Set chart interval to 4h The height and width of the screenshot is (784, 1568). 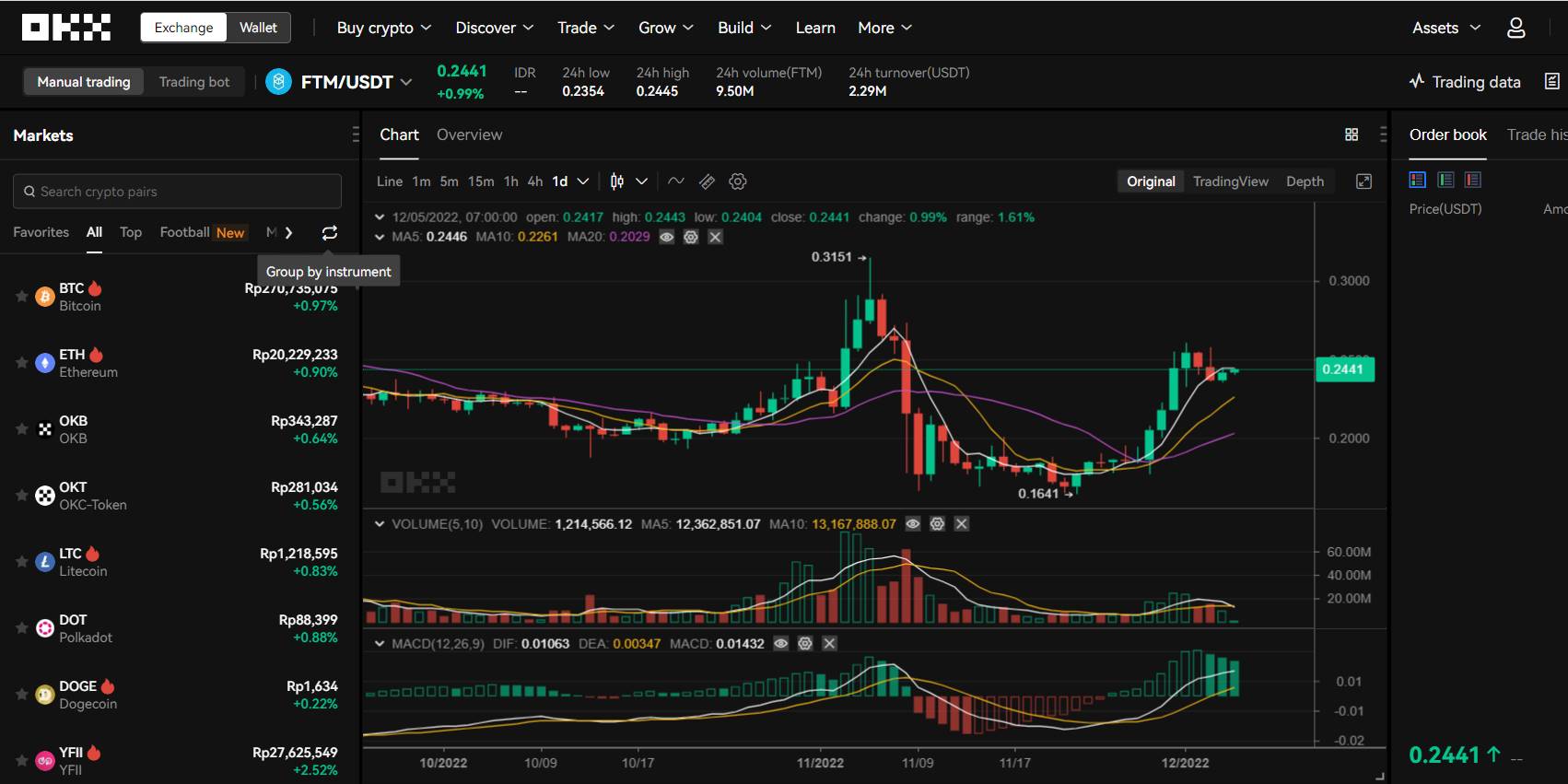[x=535, y=181]
